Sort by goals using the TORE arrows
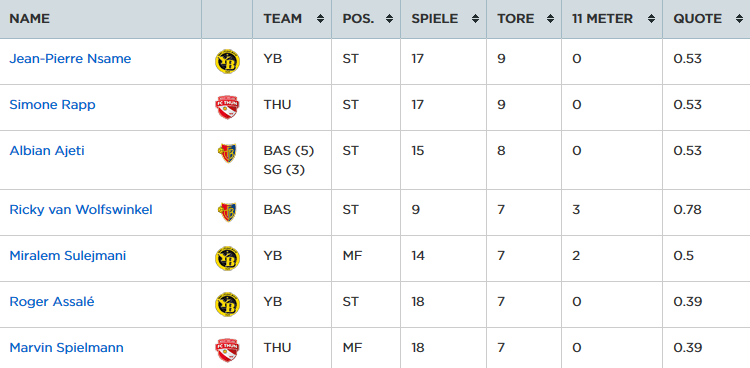The height and width of the screenshot is (368, 750). tap(551, 19)
